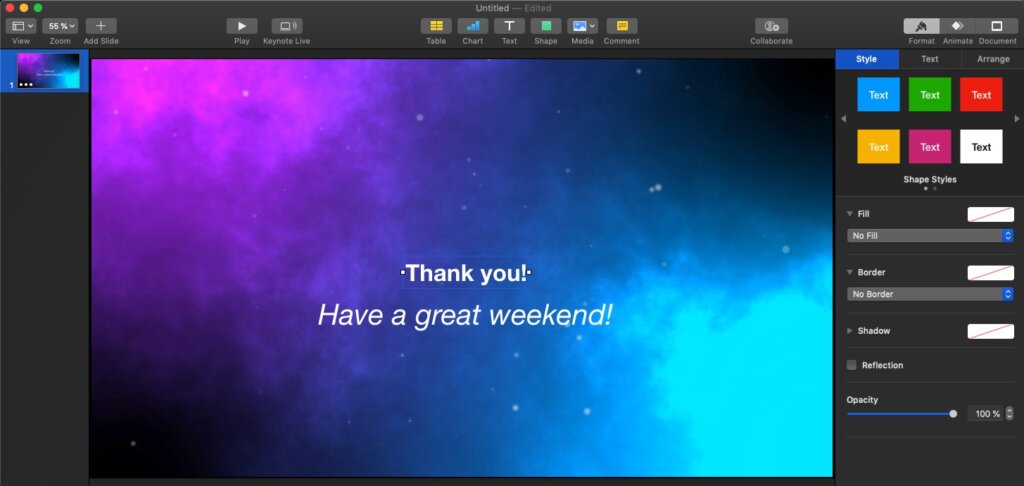Viewport: 1024px width, 486px height.
Task: Insert a Table from the toolbar
Action: click(436, 26)
